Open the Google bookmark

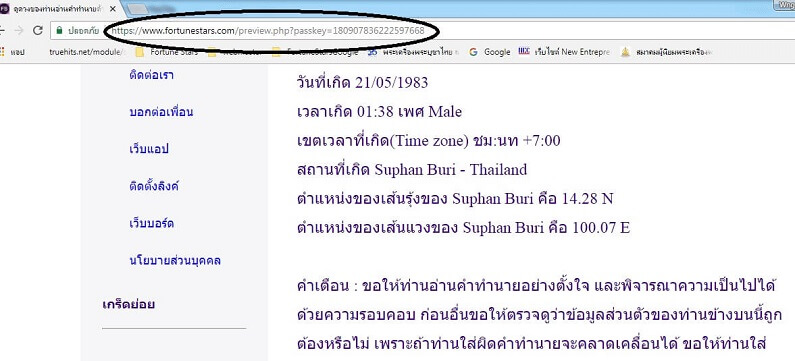click(490, 52)
